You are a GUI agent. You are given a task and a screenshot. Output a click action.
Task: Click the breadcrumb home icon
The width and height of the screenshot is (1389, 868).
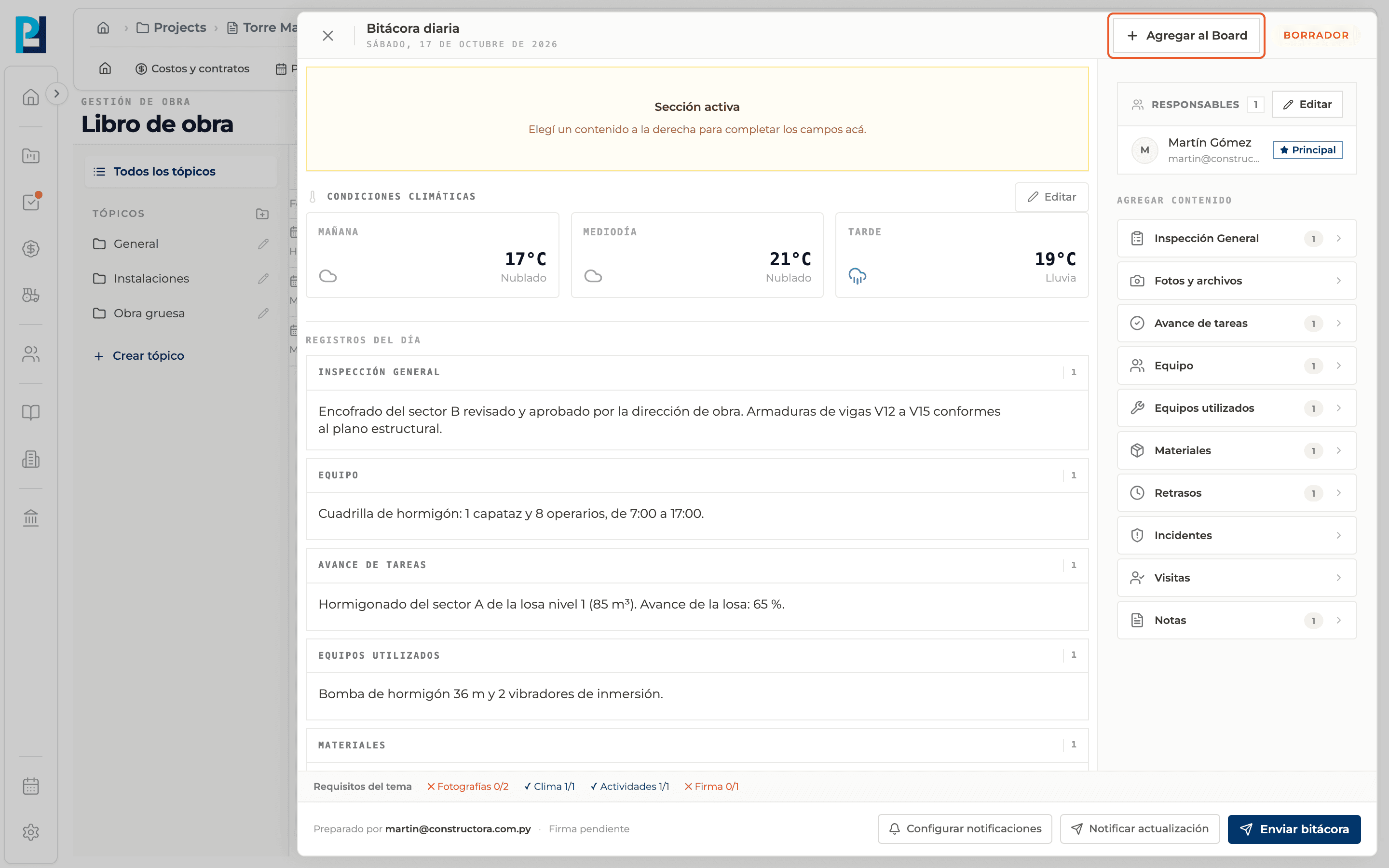(103, 27)
